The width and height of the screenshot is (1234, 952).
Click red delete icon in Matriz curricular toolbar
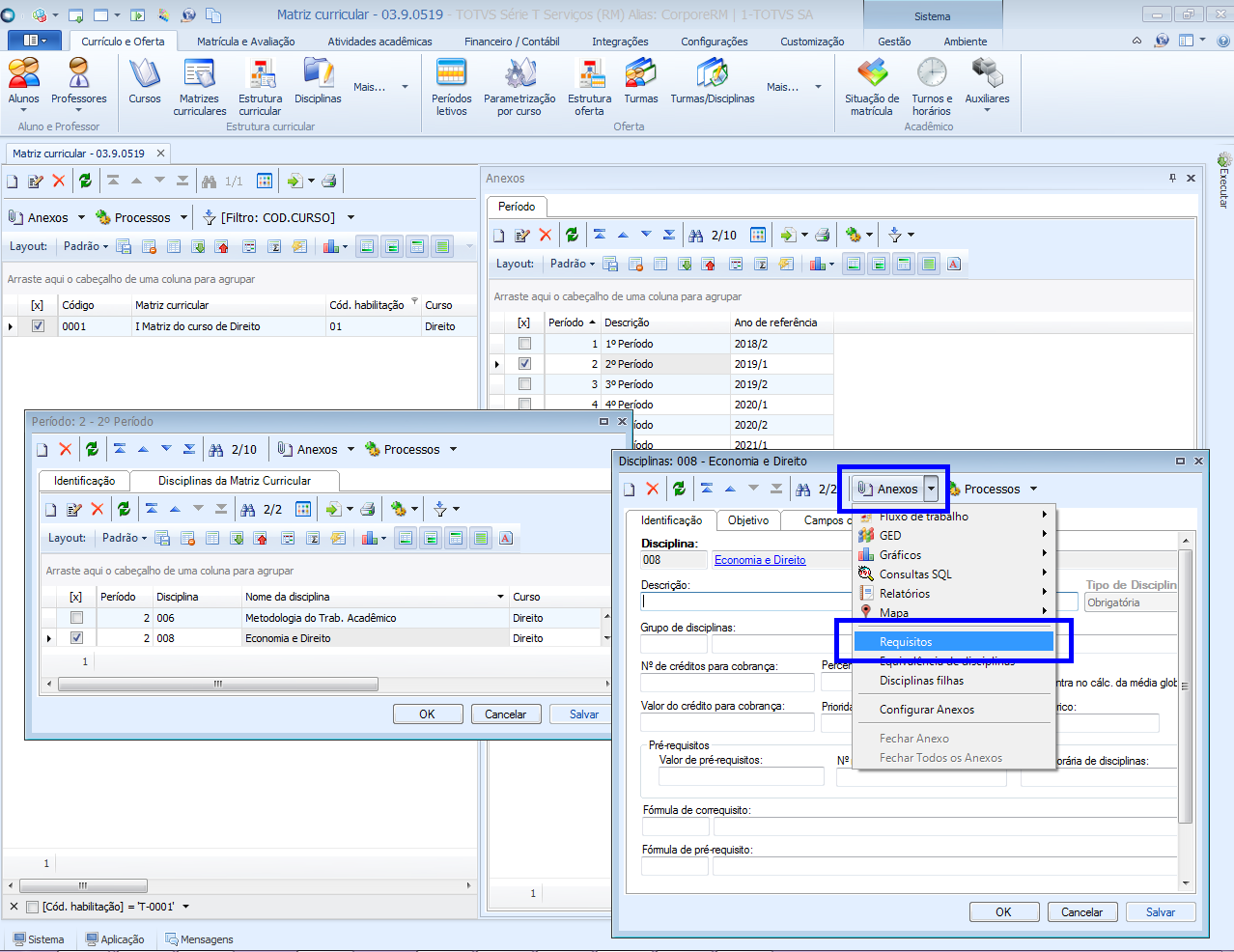(59, 181)
